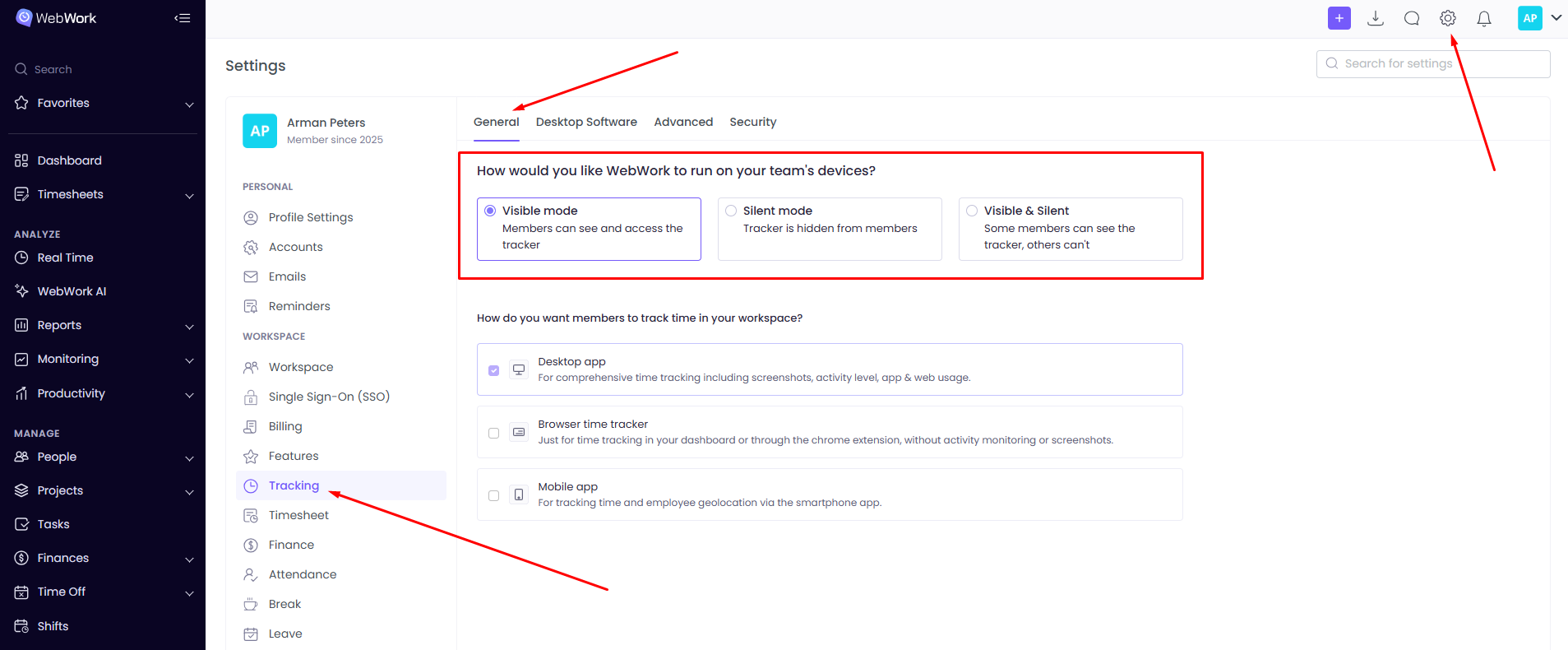Select the Visible mode radio button
Viewport: 1568px width, 650px height.
(490, 211)
